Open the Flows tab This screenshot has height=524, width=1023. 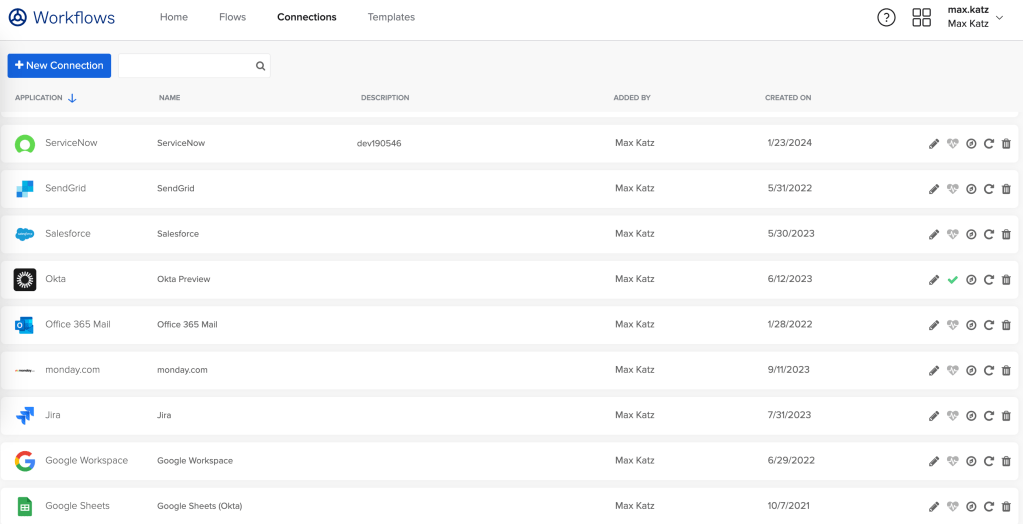click(232, 17)
